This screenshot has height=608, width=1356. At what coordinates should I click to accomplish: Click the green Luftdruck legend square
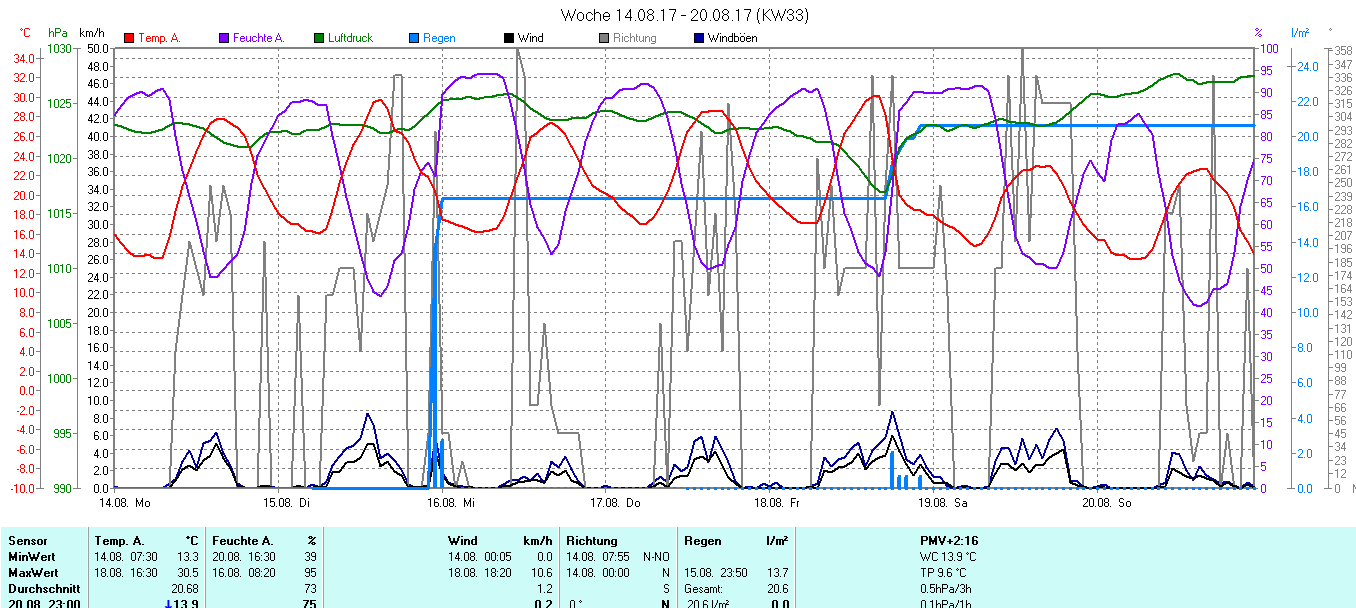click(x=319, y=38)
